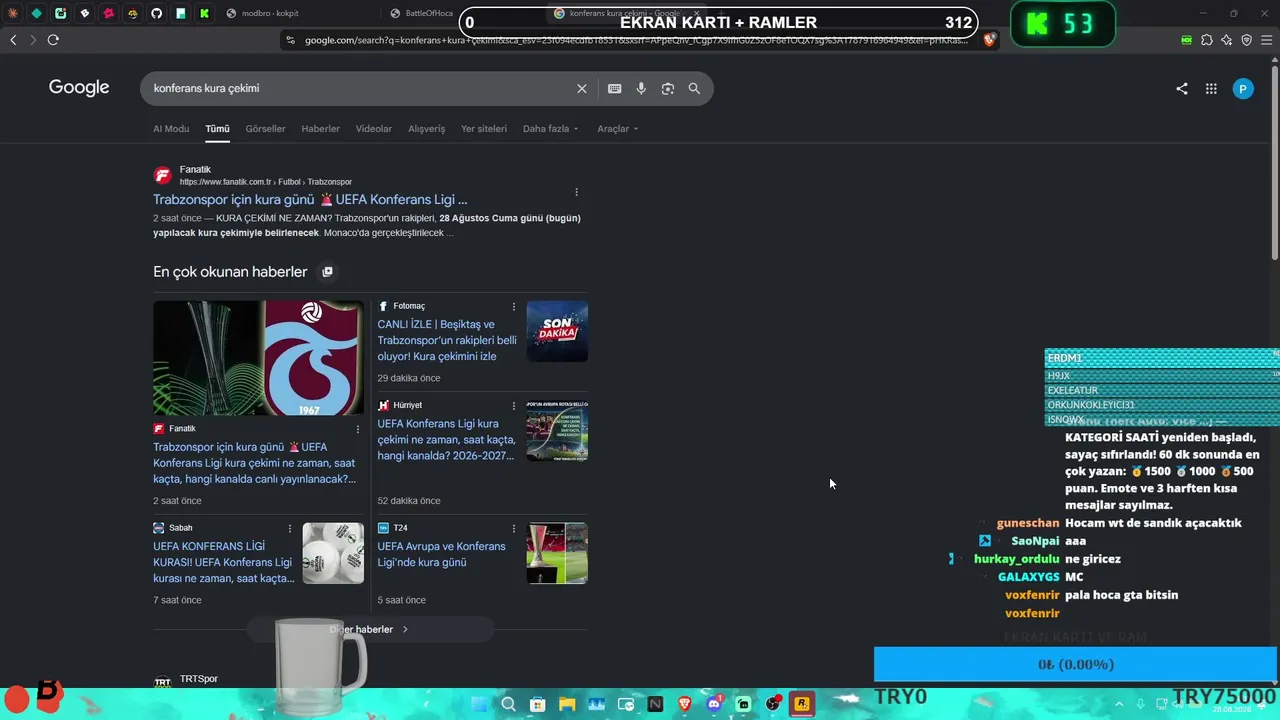Start a voice search with the microphone
This screenshot has width=1280, height=720.
pos(641,89)
